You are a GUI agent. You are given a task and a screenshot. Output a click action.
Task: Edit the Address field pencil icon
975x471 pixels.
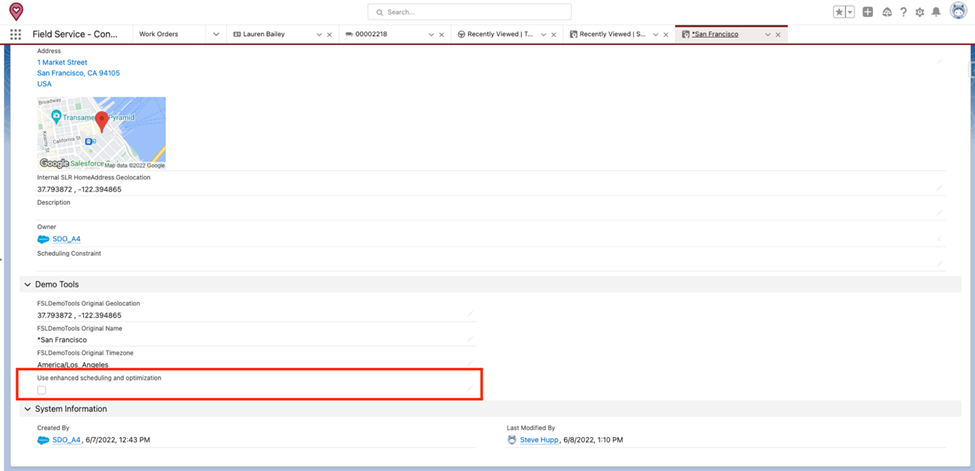coord(940,61)
